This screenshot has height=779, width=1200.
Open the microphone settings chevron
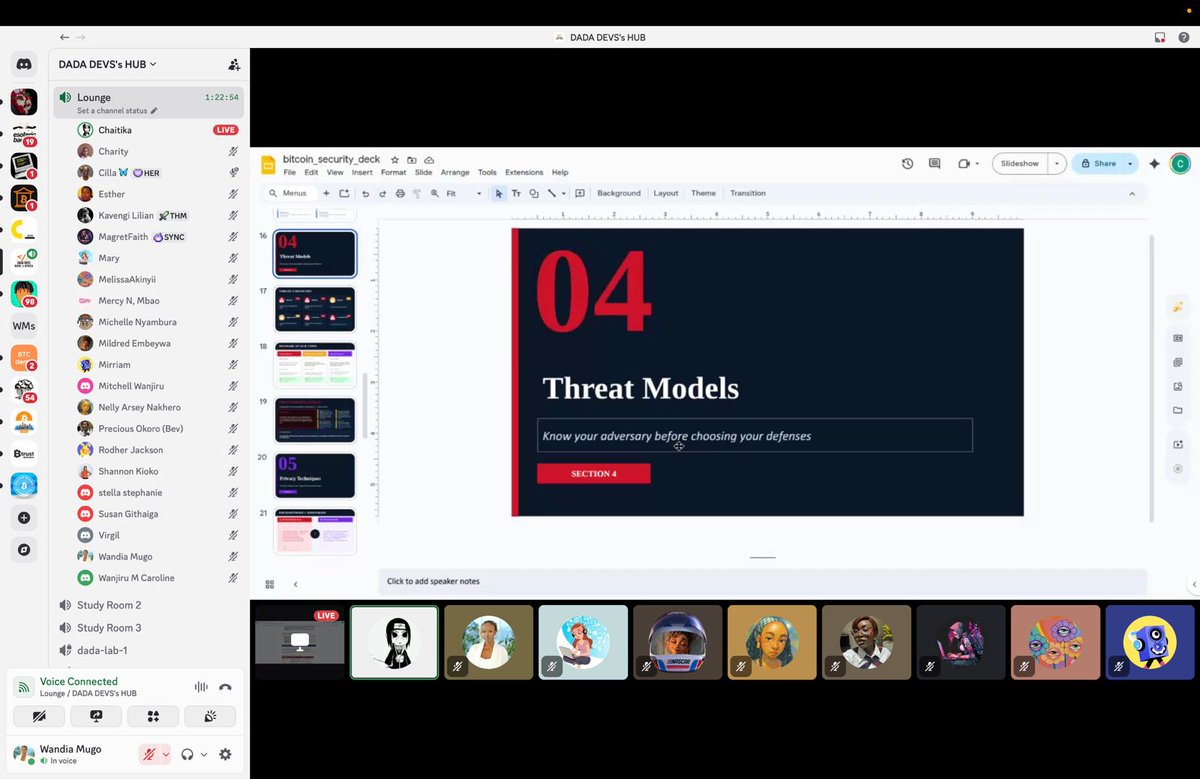point(164,754)
